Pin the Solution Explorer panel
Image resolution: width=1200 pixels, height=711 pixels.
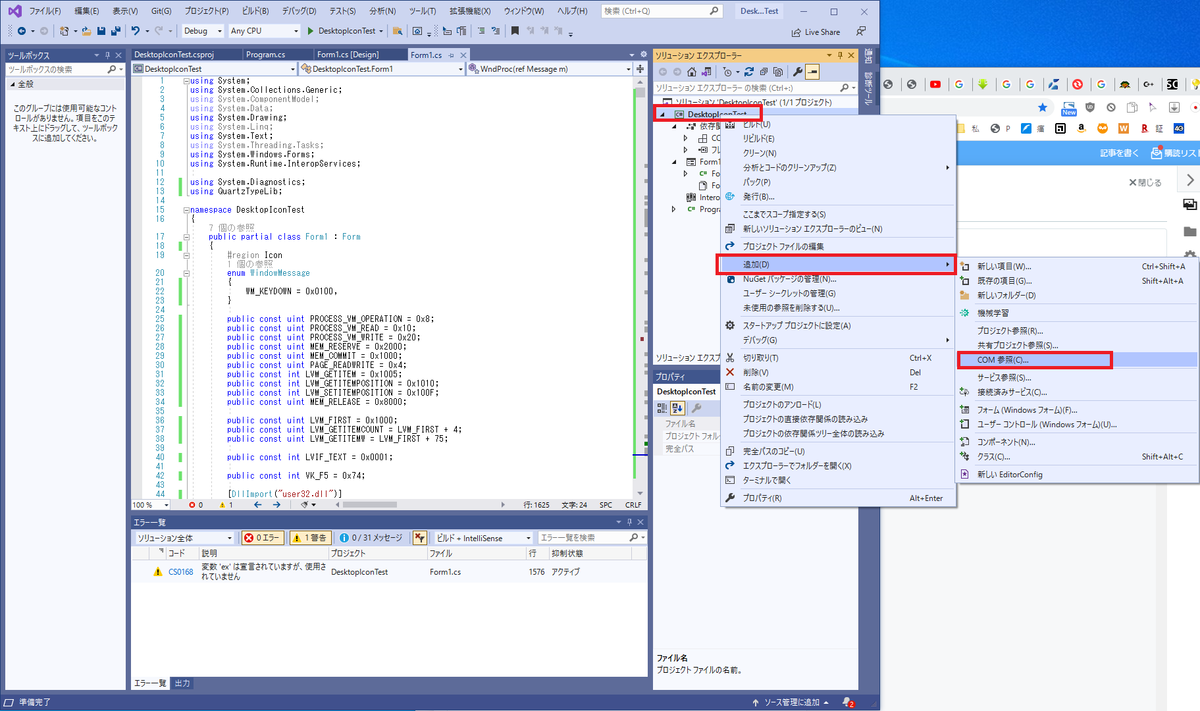(x=841, y=55)
